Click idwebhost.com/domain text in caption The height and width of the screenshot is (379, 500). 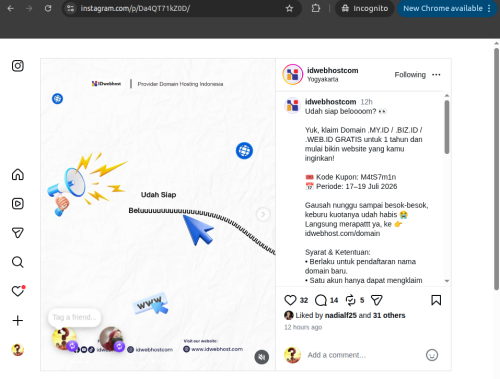342,233
